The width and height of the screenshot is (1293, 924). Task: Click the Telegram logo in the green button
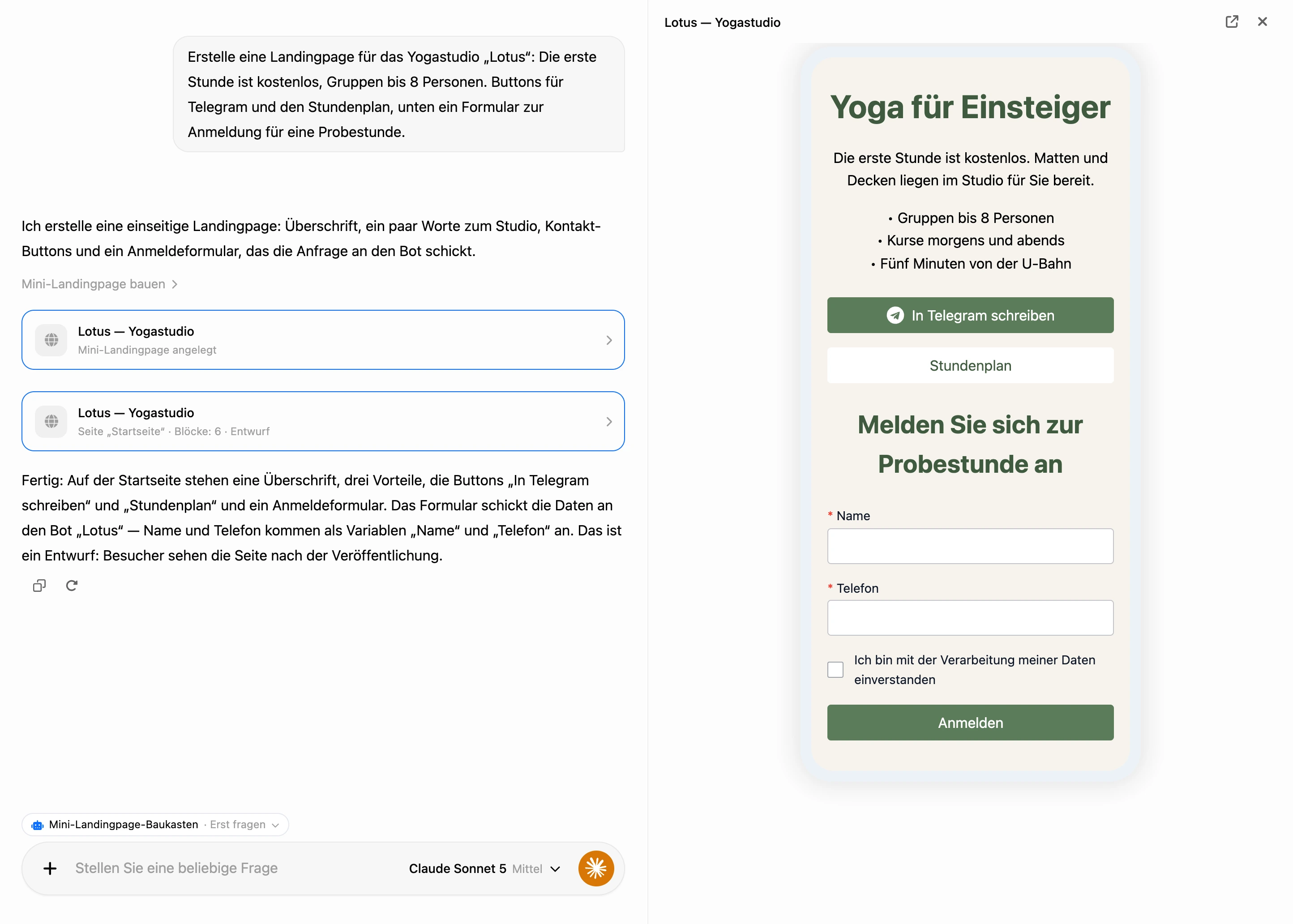pos(895,315)
